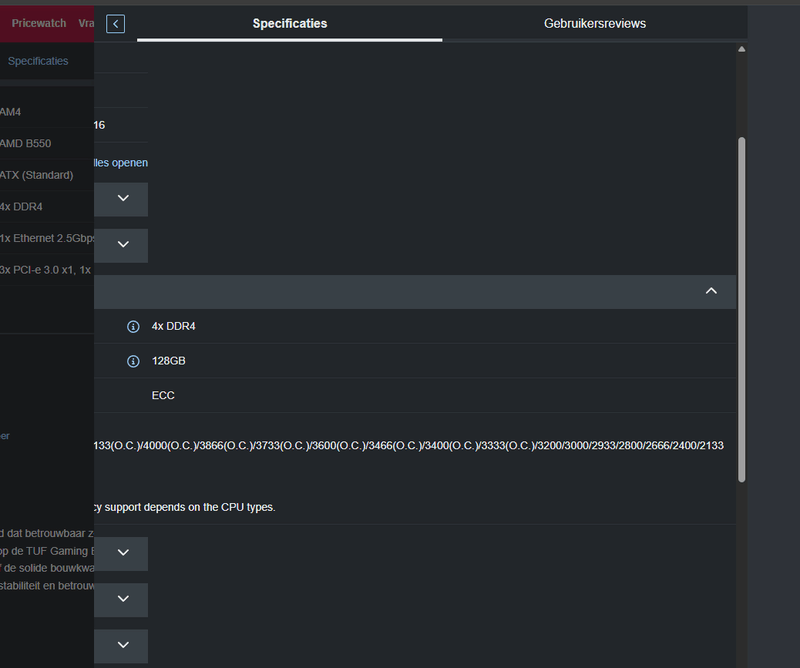The height and width of the screenshot is (668, 800).
Task: Click the scrollbar up arrow
Action: tap(741, 48)
